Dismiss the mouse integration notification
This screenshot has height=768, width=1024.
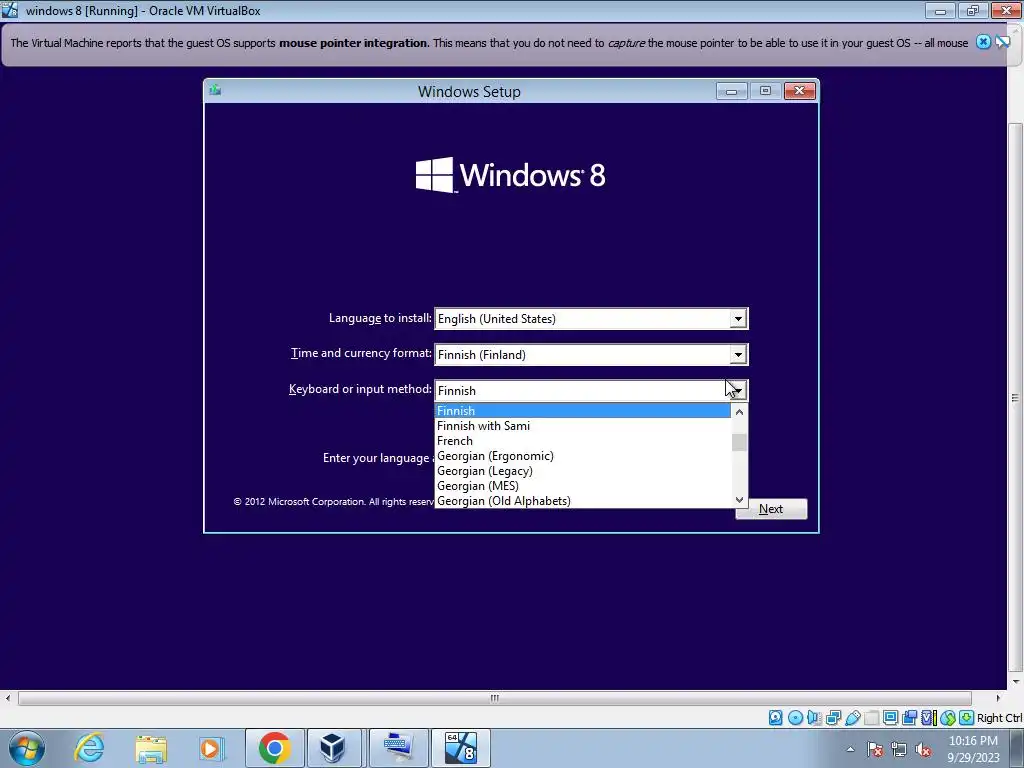coord(983,42)
